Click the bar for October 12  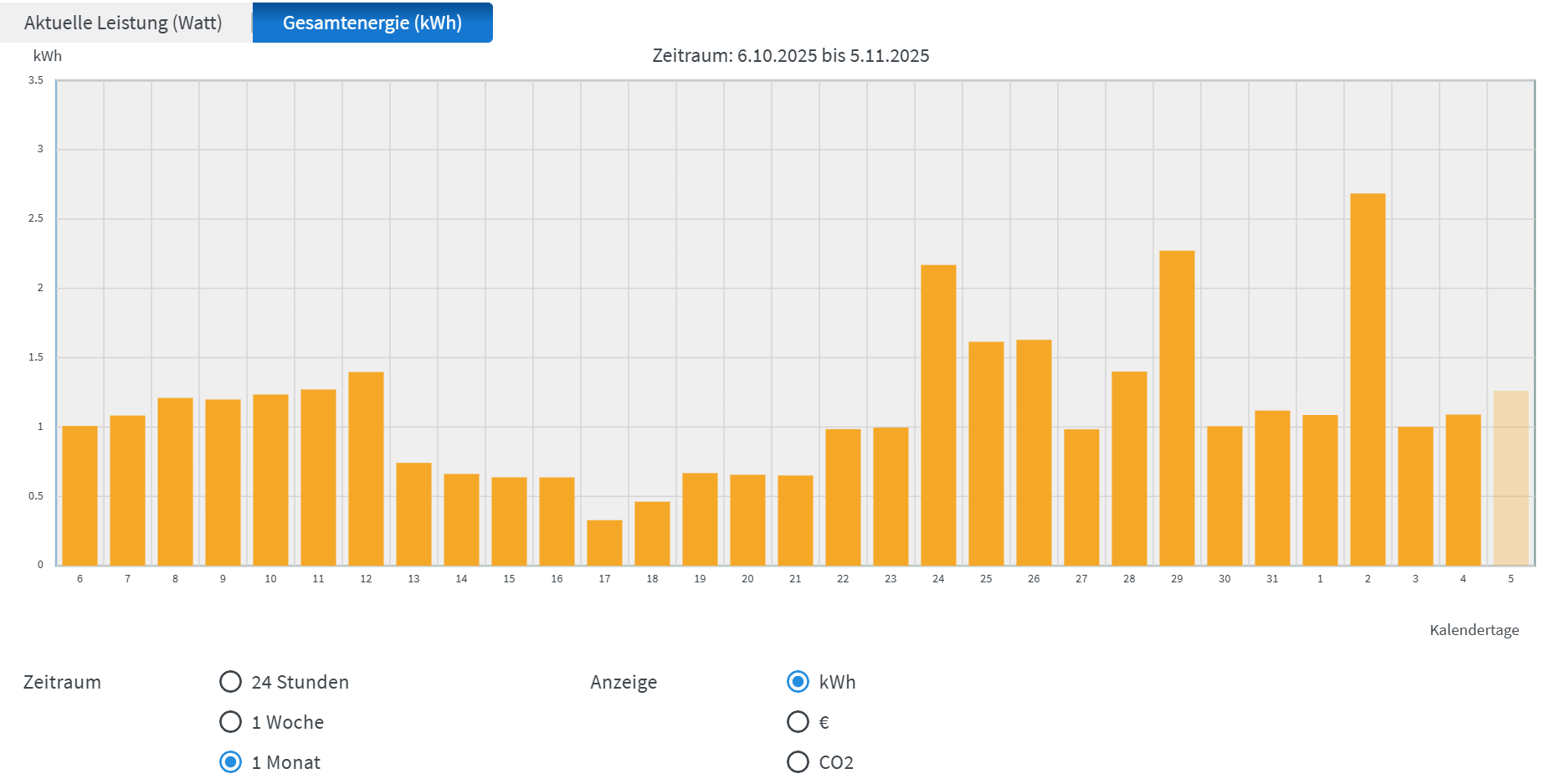366,469
